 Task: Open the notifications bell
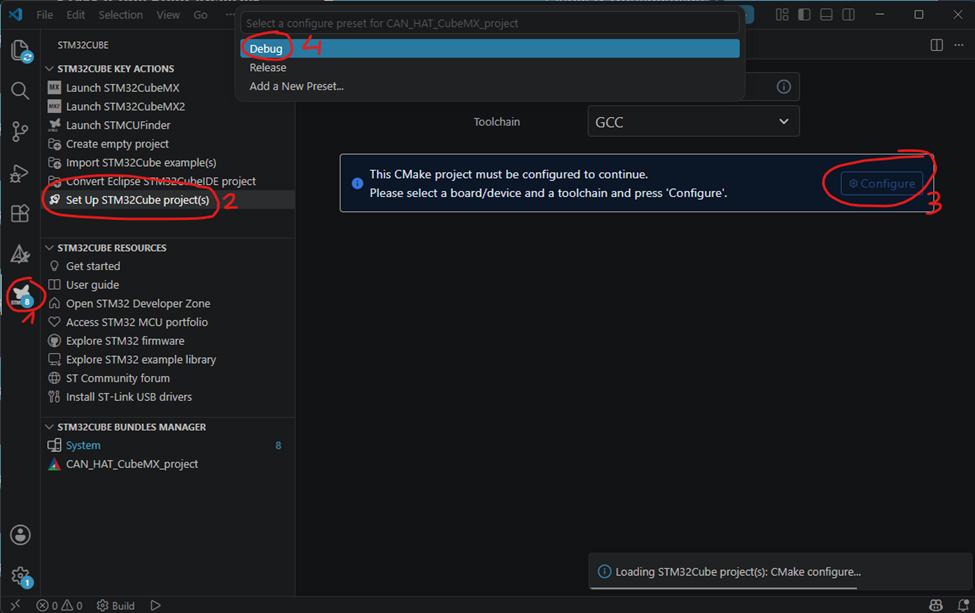963,605
